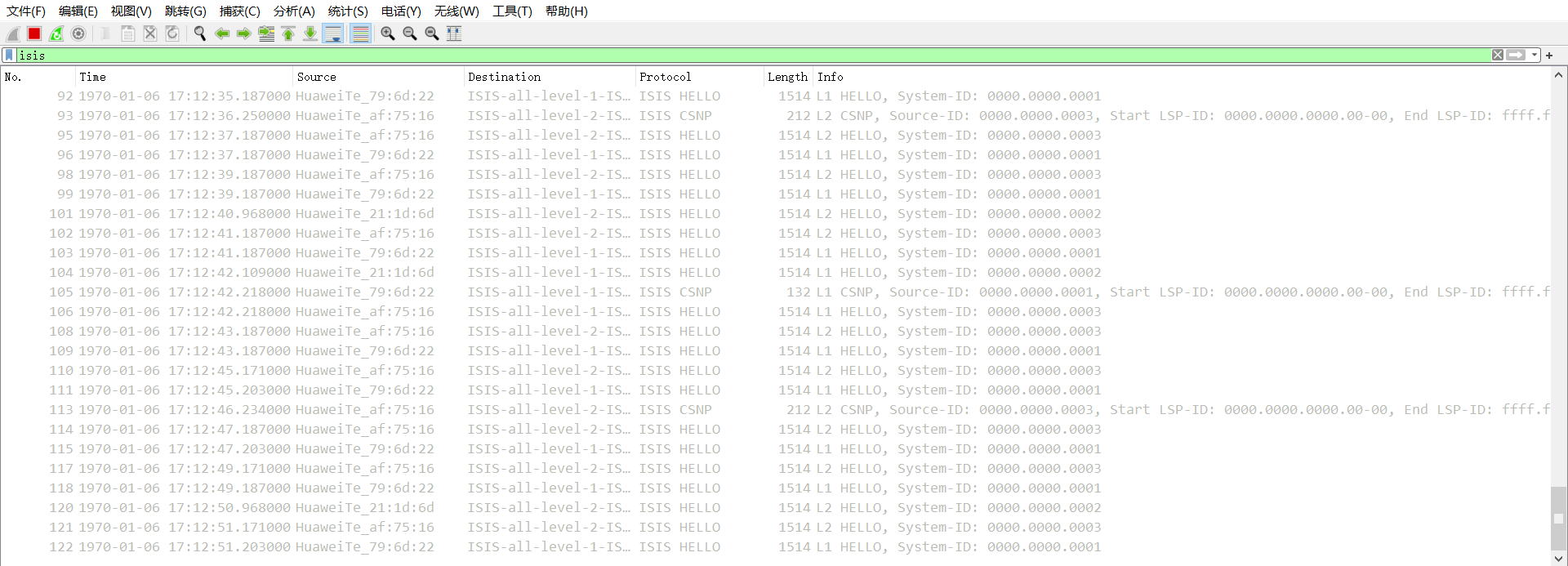Select packet 93 L2 CSNP row
This screenshot has width=1568, height=566.
point(776,116)
